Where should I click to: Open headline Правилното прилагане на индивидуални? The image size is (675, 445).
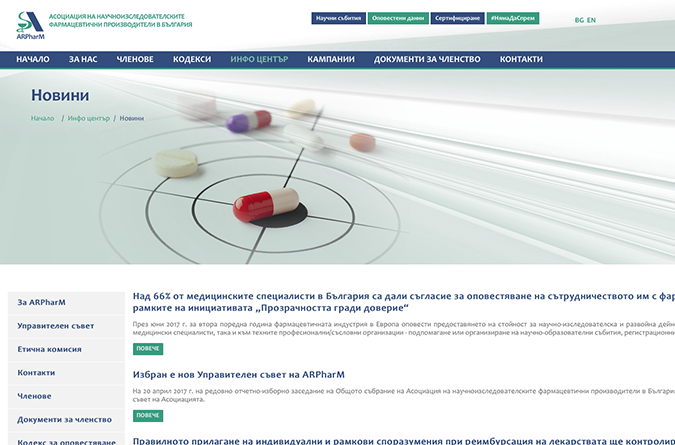pos(404,441)
